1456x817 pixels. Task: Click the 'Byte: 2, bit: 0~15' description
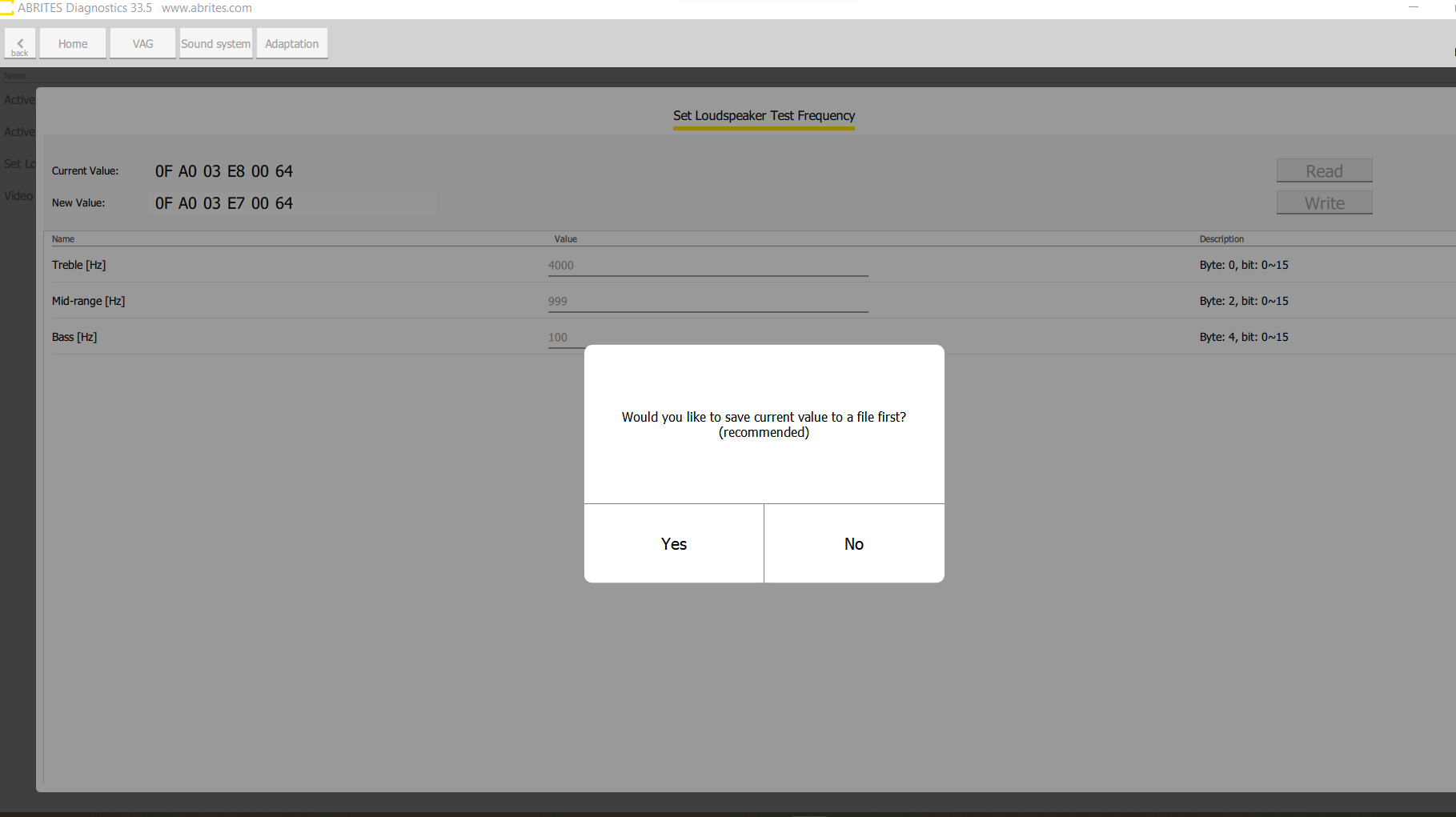click(1243, 301)
